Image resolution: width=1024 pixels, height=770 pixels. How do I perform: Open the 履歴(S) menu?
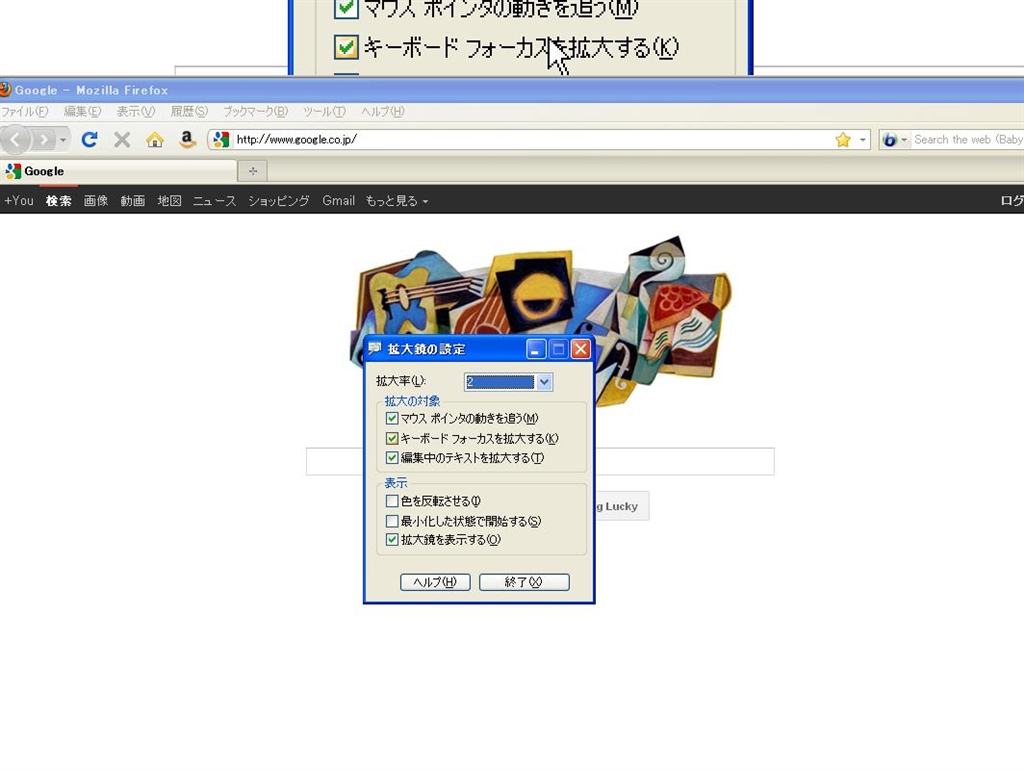coord(189,111)
